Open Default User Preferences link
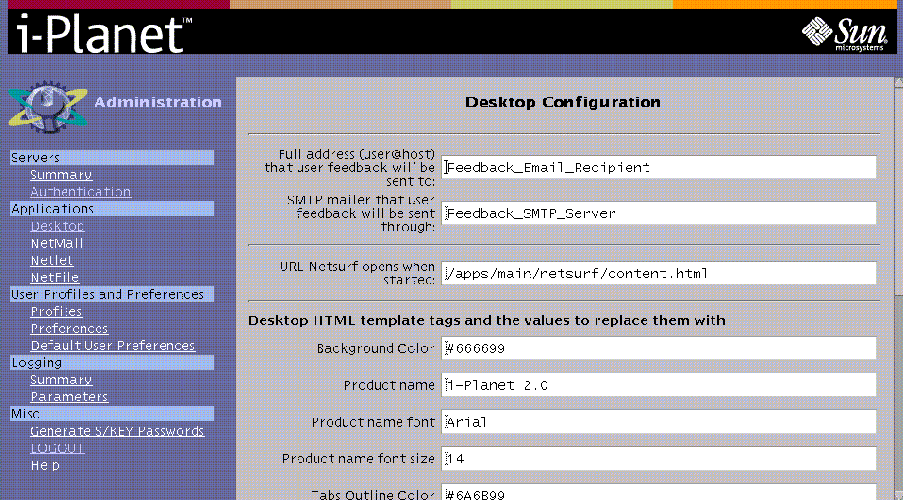Viewport: 903px width, 500px height. pyautogui.click(x=113, y=346)
